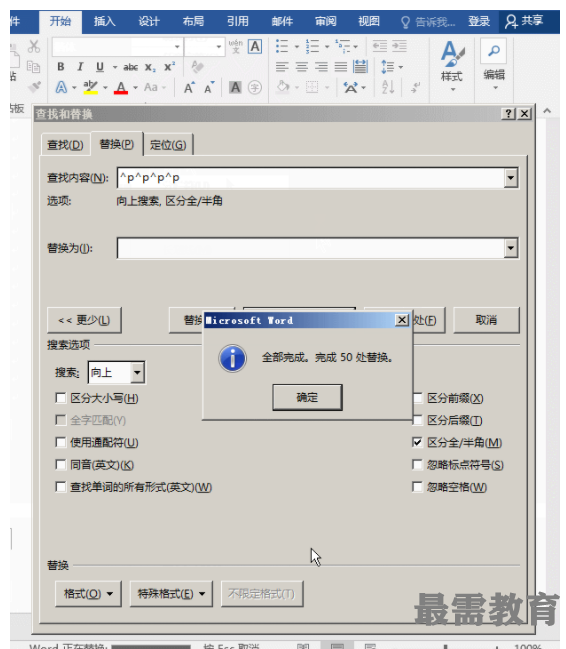Toggle Bold formatting
This screenshot has width=566, height=649.
tap(61, 67)
